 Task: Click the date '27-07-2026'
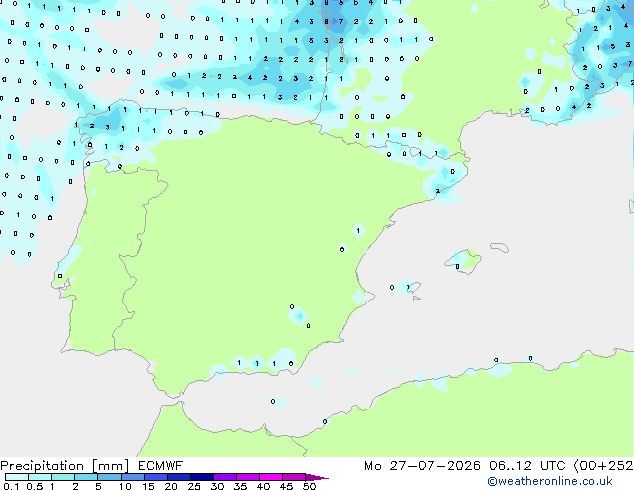tap(435, 466)
